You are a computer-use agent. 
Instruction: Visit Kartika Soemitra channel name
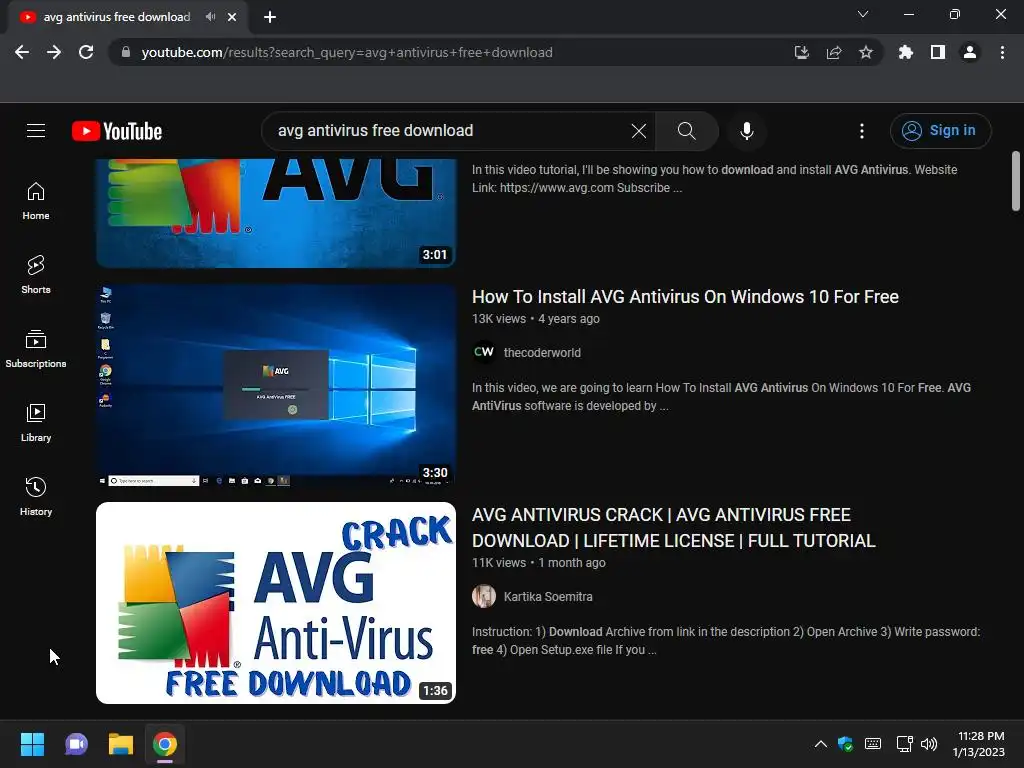coord(548,596)
